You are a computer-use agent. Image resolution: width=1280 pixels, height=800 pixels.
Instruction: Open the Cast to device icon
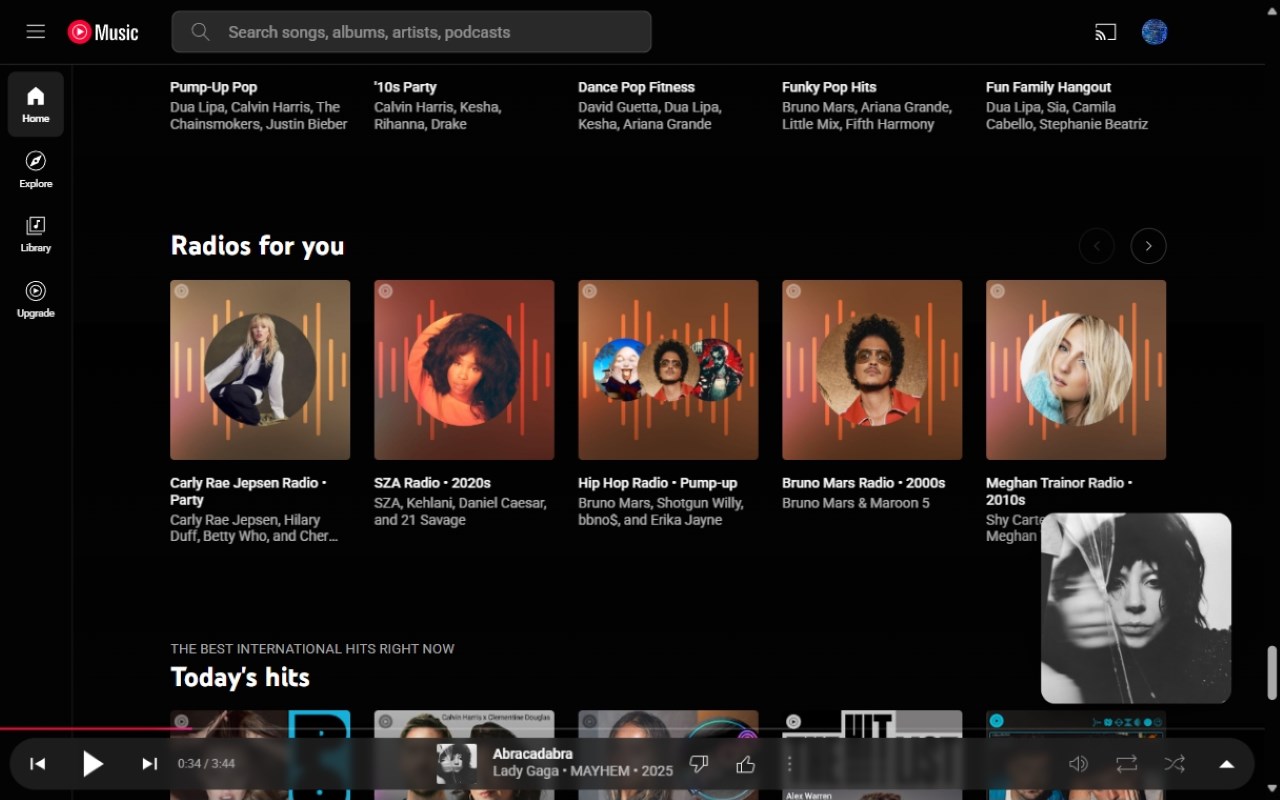(1105, 32)
